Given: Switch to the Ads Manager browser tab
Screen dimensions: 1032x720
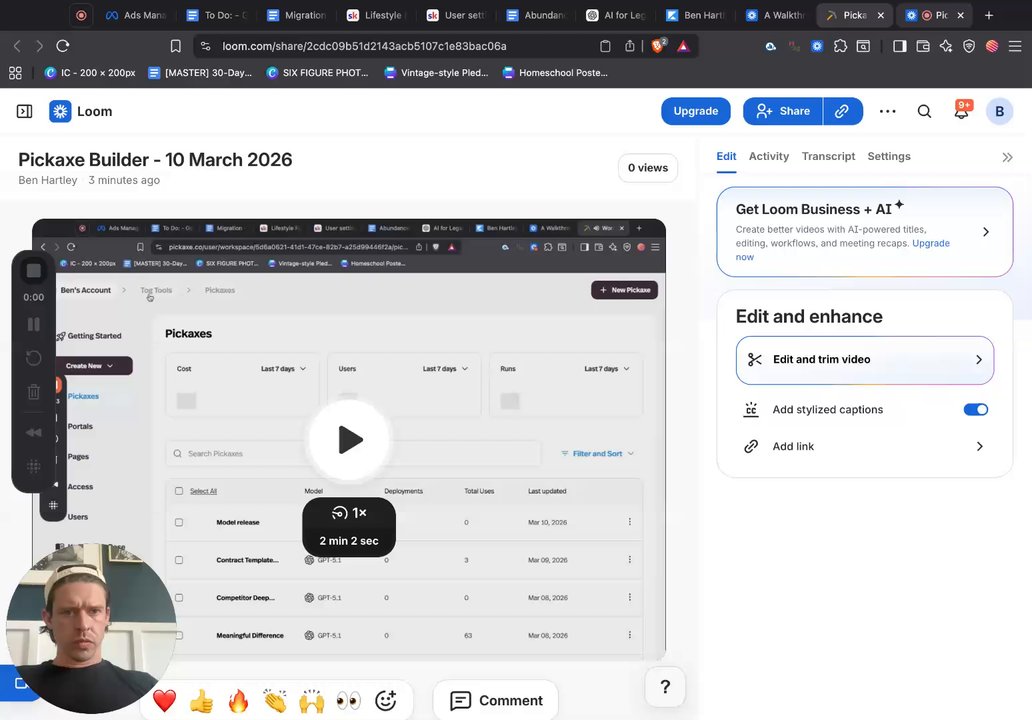Looking at the screenshot, I should pyautogui.click(x=136, y=15).
